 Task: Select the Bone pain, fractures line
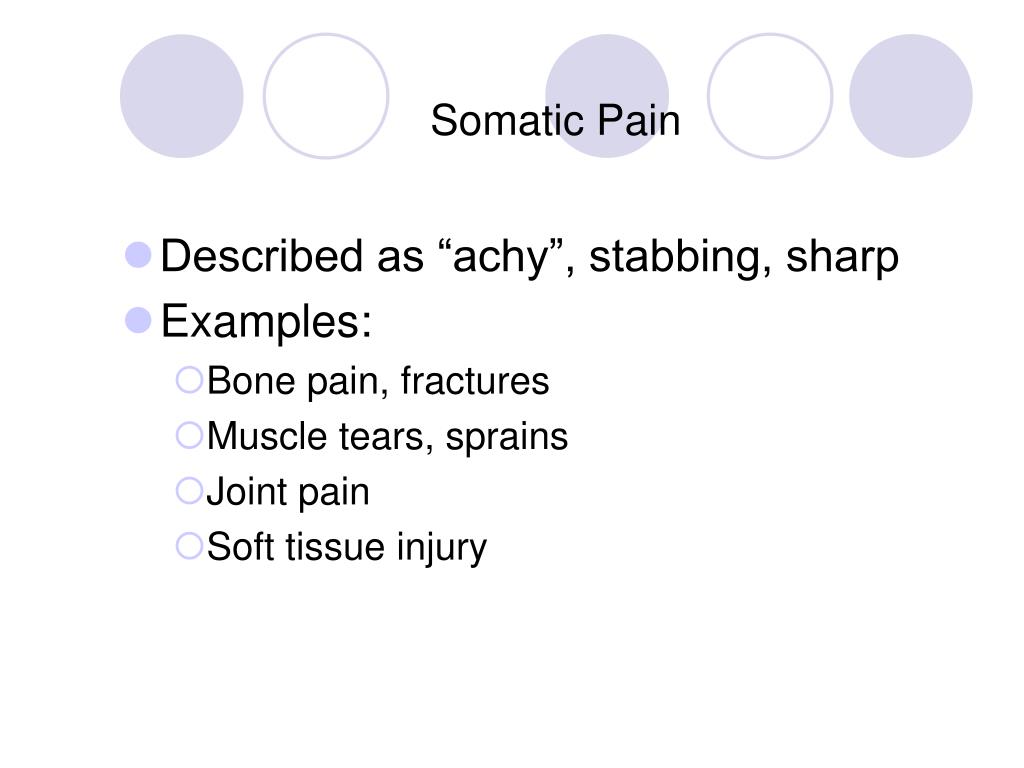(x=378, y=381)
